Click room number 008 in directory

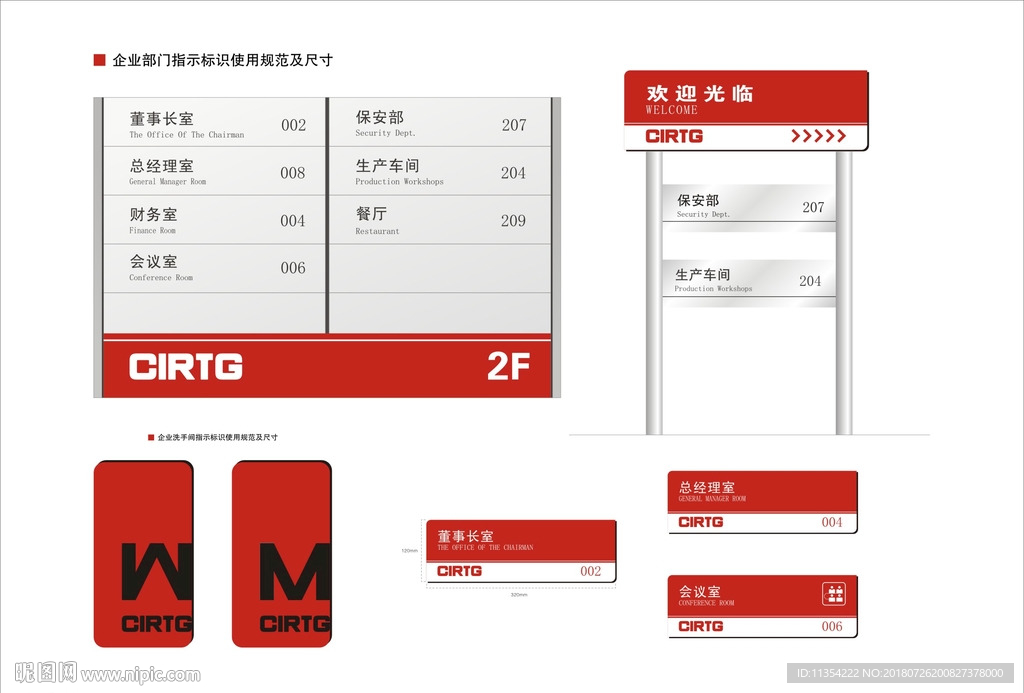293,172
